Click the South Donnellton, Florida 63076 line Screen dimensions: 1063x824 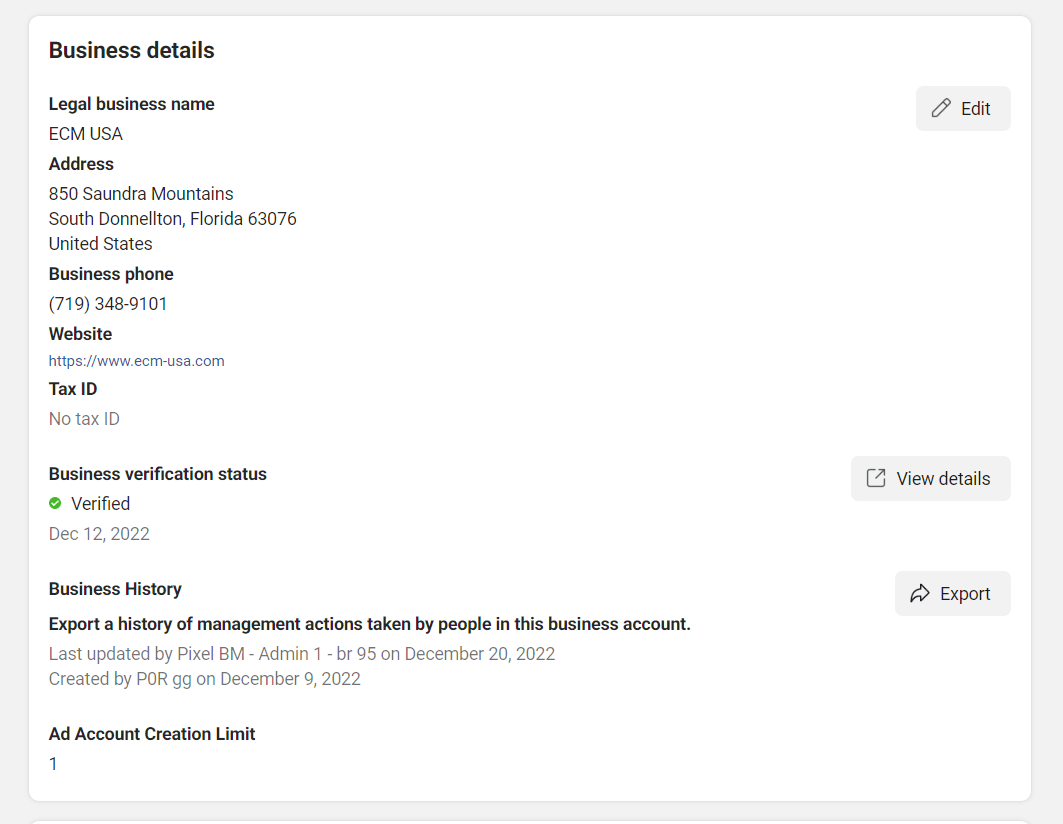[x=172, y=219]
